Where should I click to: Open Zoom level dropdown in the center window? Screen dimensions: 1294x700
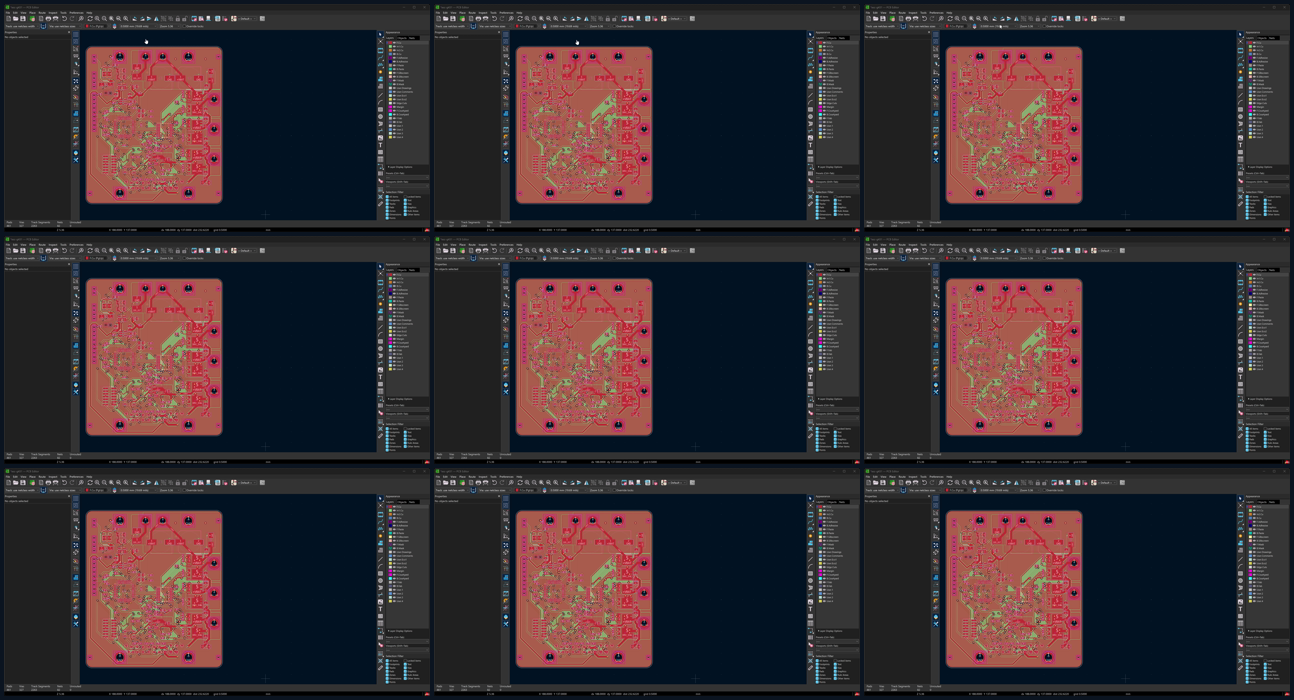[x=599, y=258]
